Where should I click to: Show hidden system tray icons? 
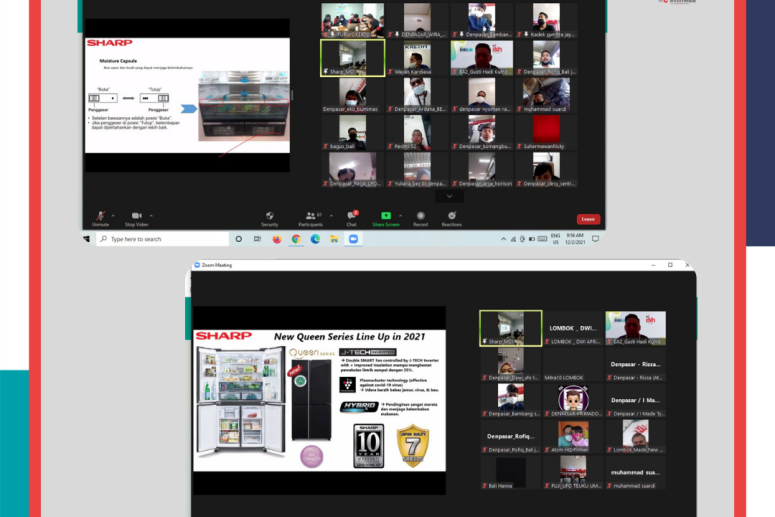503,239
